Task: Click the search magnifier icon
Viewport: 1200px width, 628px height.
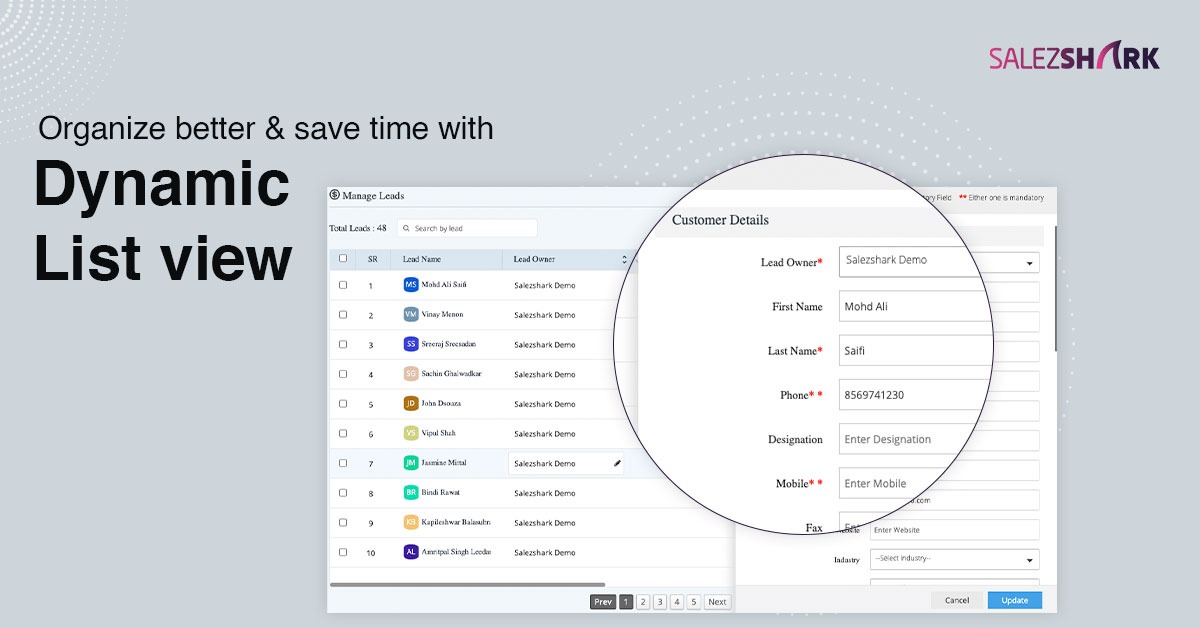Action: pos(407,229)
